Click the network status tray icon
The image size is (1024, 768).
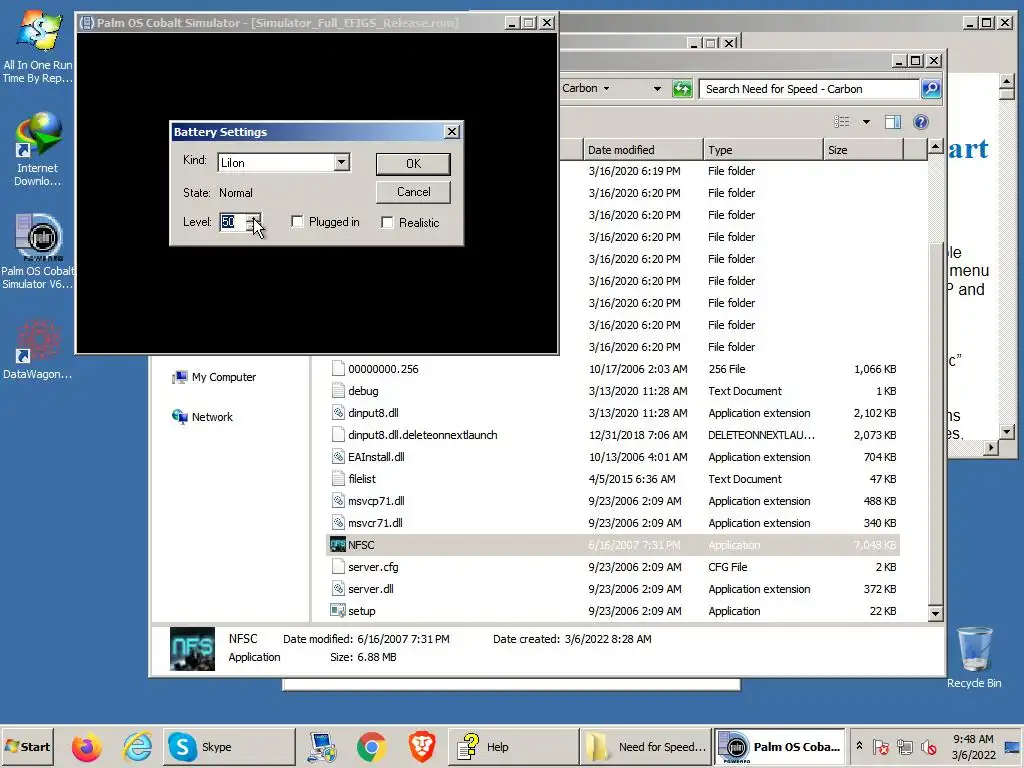click(x=904, y=746)
